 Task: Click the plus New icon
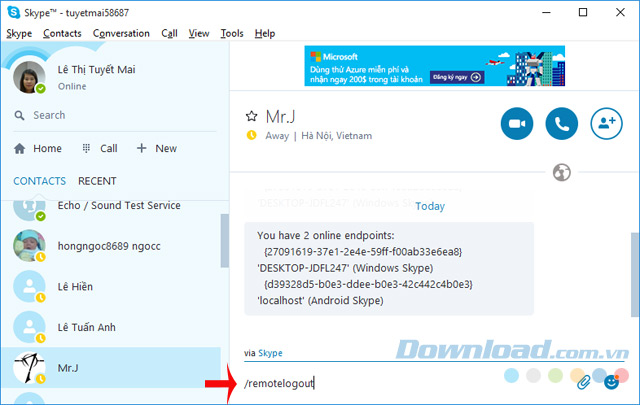(141, 148)
